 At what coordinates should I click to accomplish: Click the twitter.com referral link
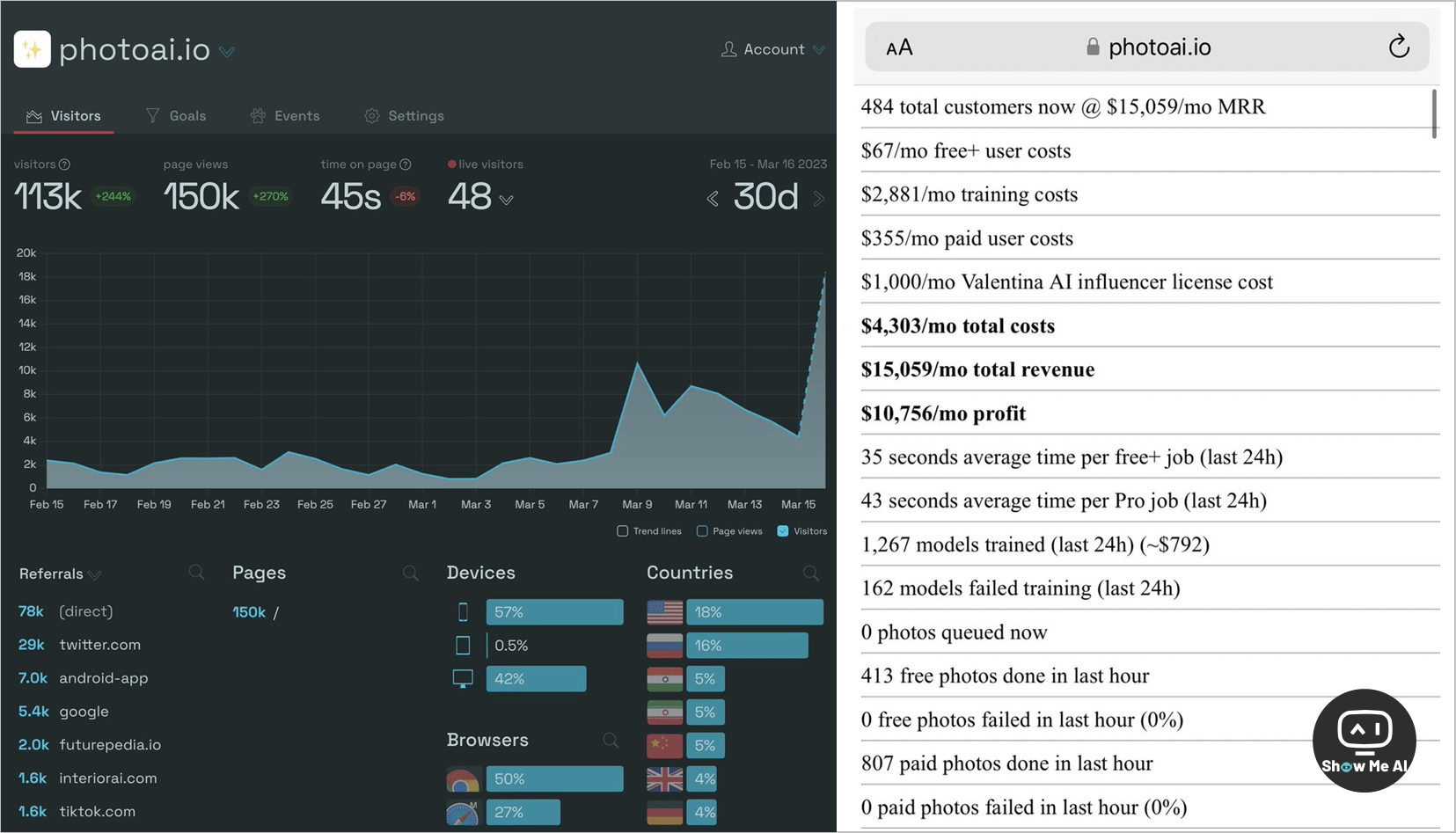[99, 645]
